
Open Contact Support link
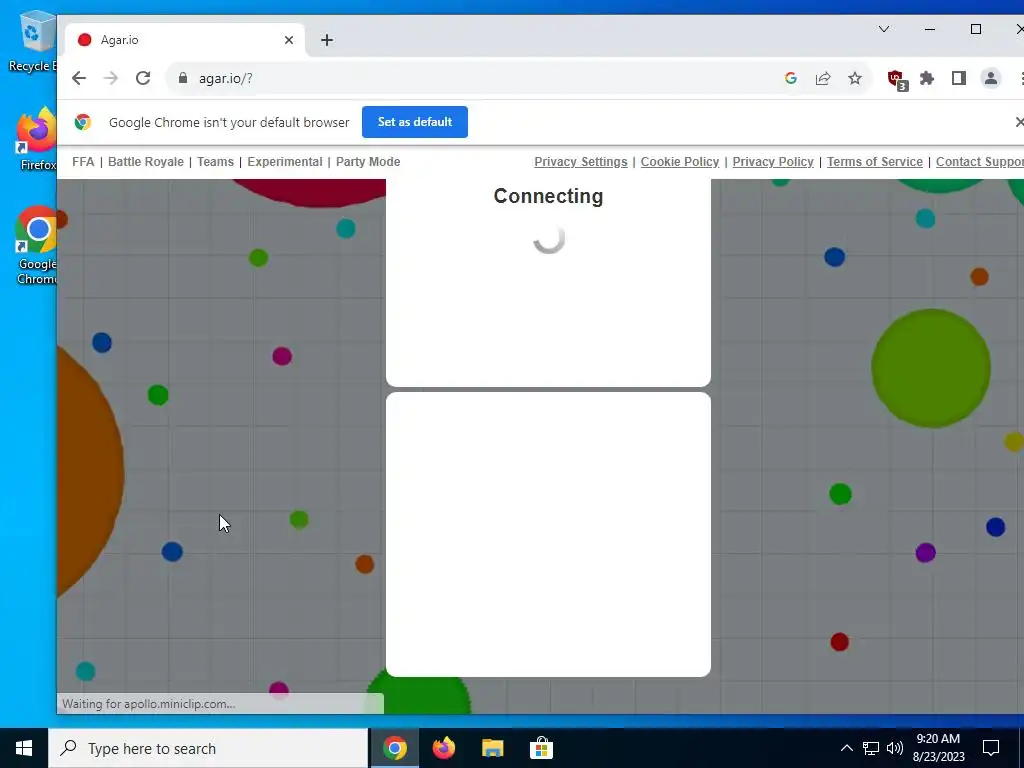(x=980, y=162)
